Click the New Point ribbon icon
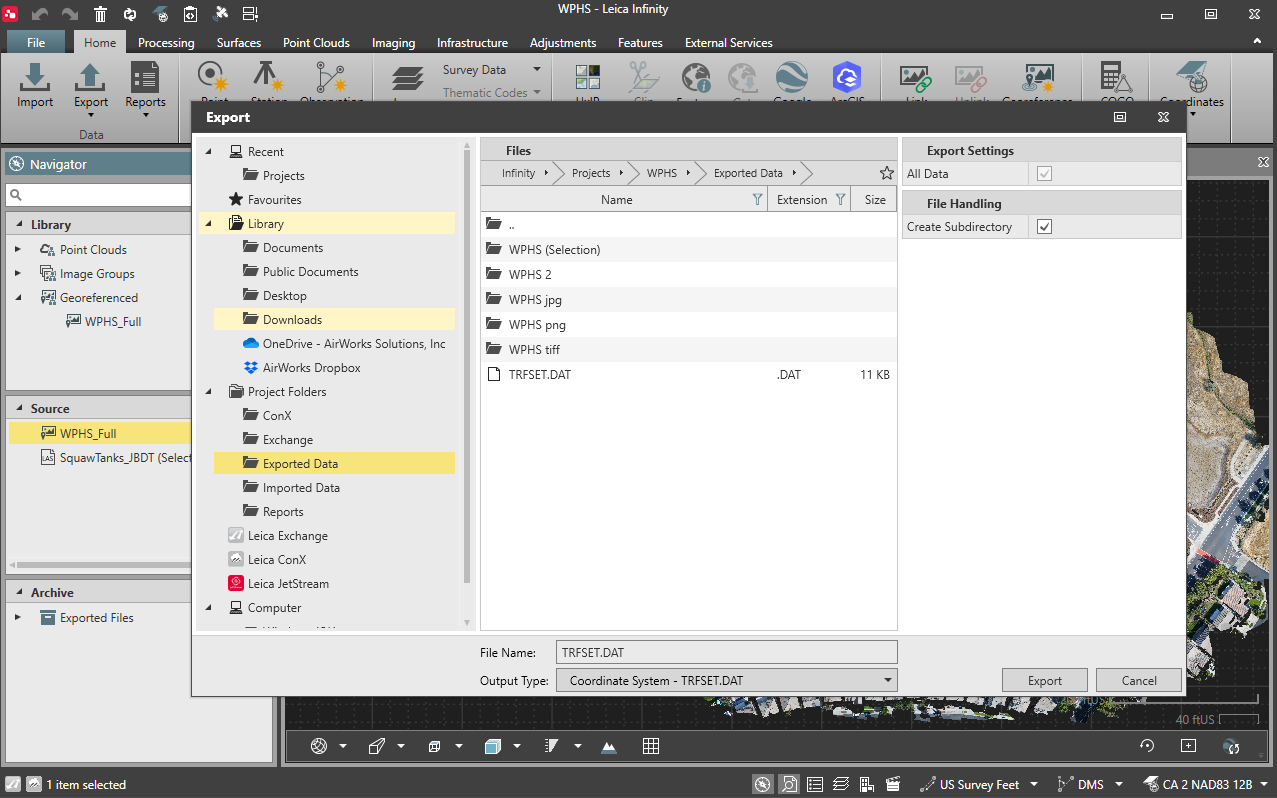 [213, 78]
